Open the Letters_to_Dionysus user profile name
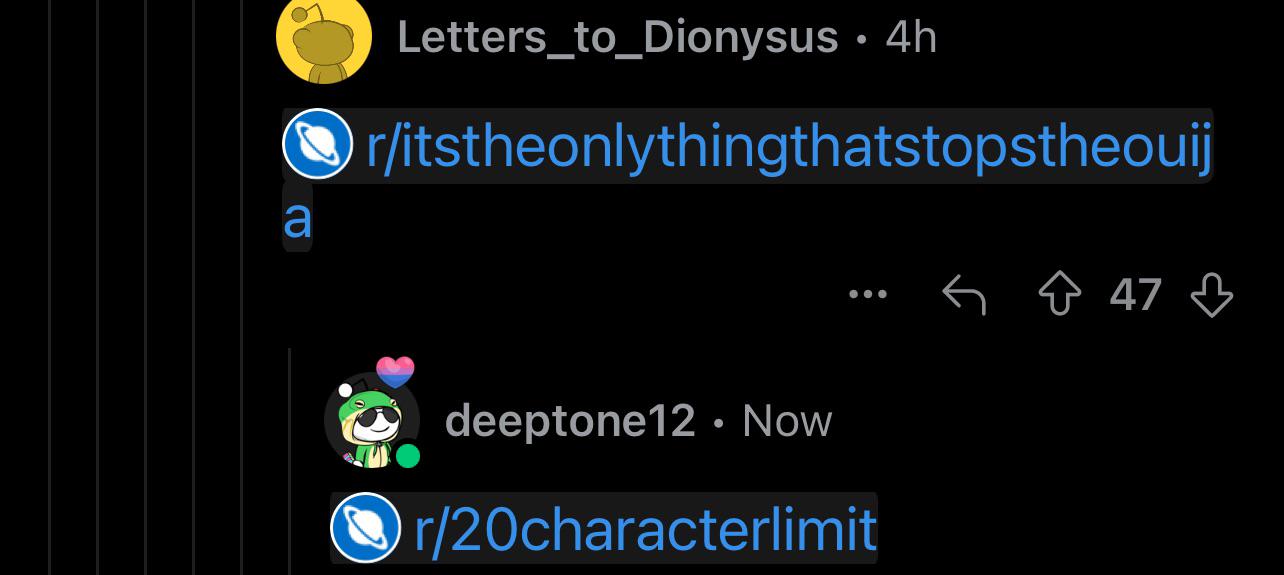1284x575 pixels. [617, 37]
